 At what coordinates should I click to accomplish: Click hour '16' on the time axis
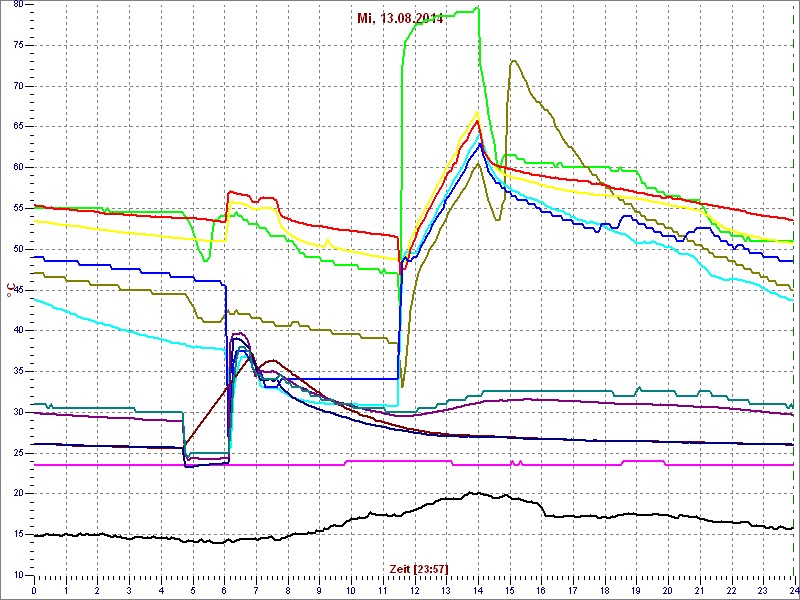[541, 591]
